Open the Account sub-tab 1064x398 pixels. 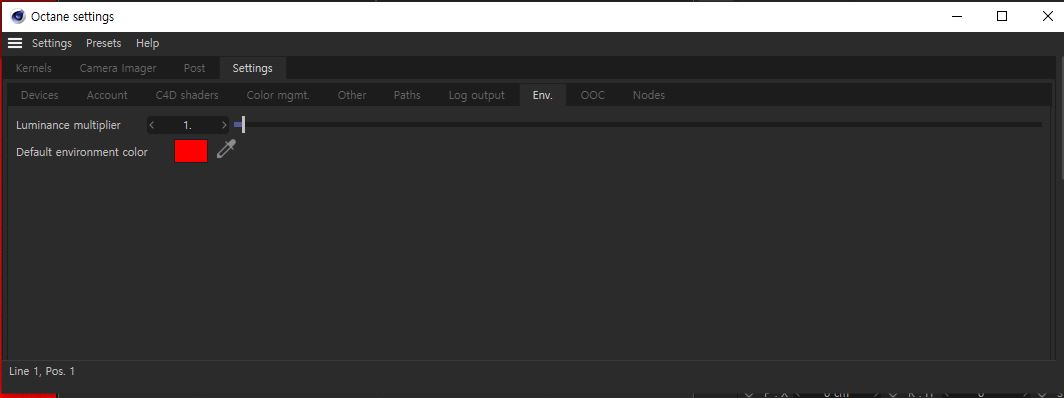107,95
